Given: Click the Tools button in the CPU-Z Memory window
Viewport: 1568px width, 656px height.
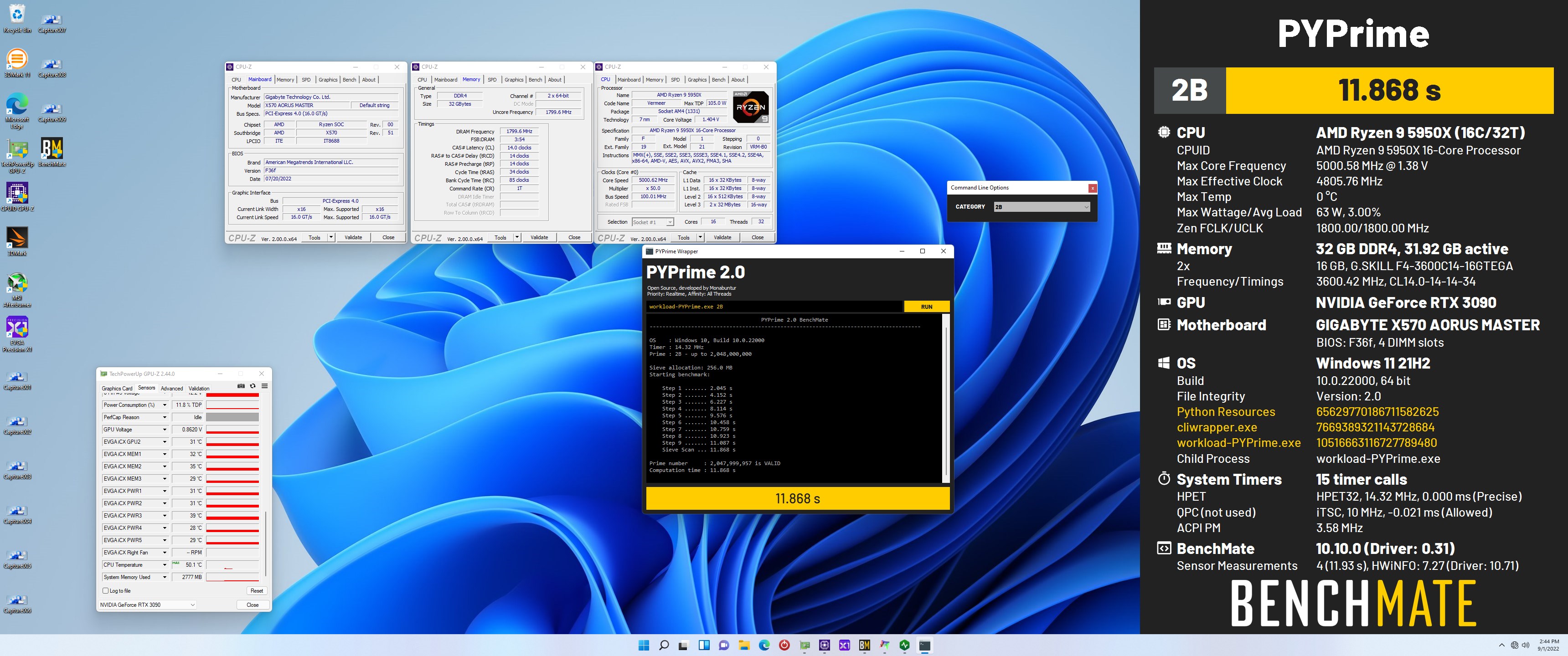Looking at the screenshot, I should point(500,237).
